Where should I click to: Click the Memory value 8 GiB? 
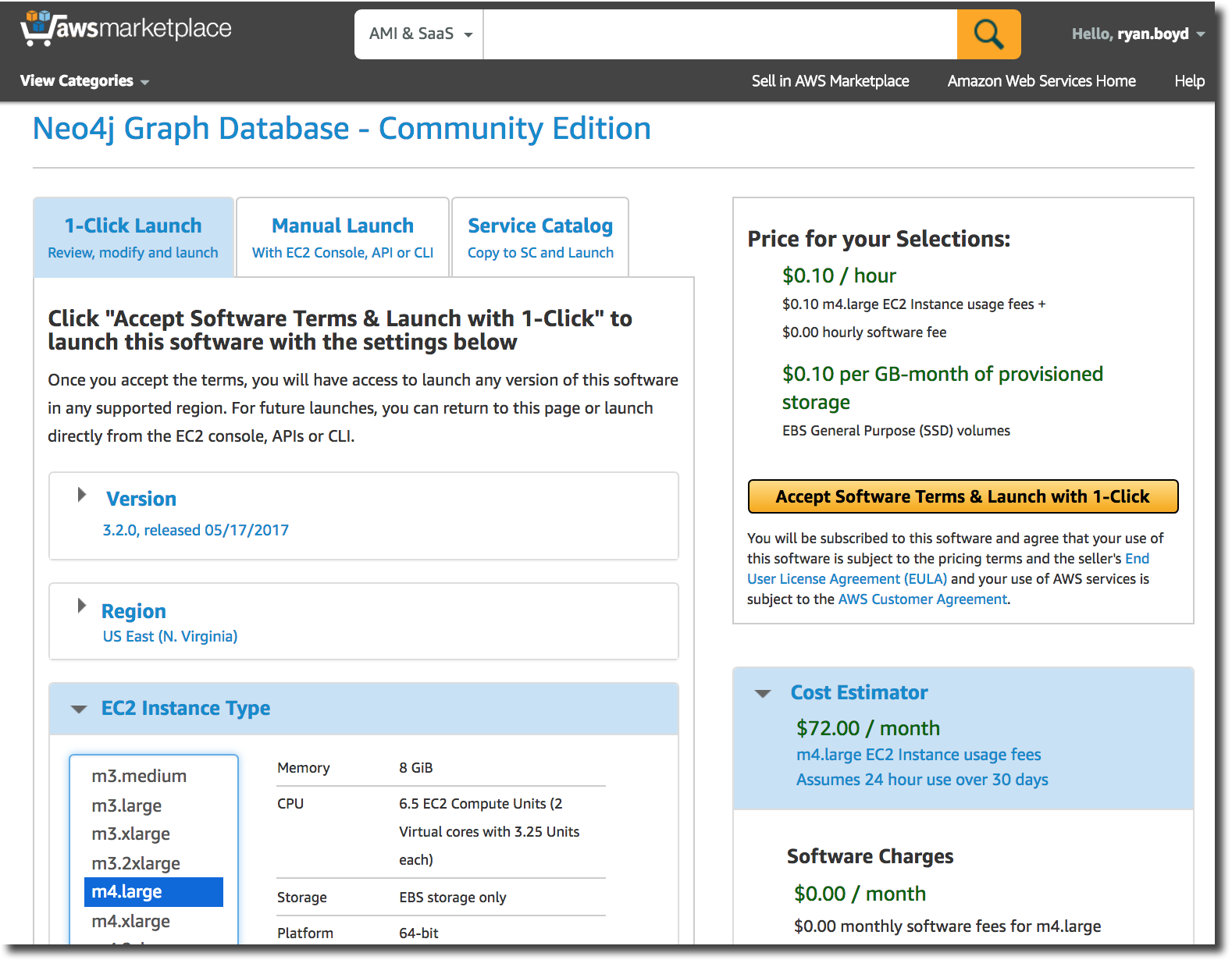coord(416,768)
